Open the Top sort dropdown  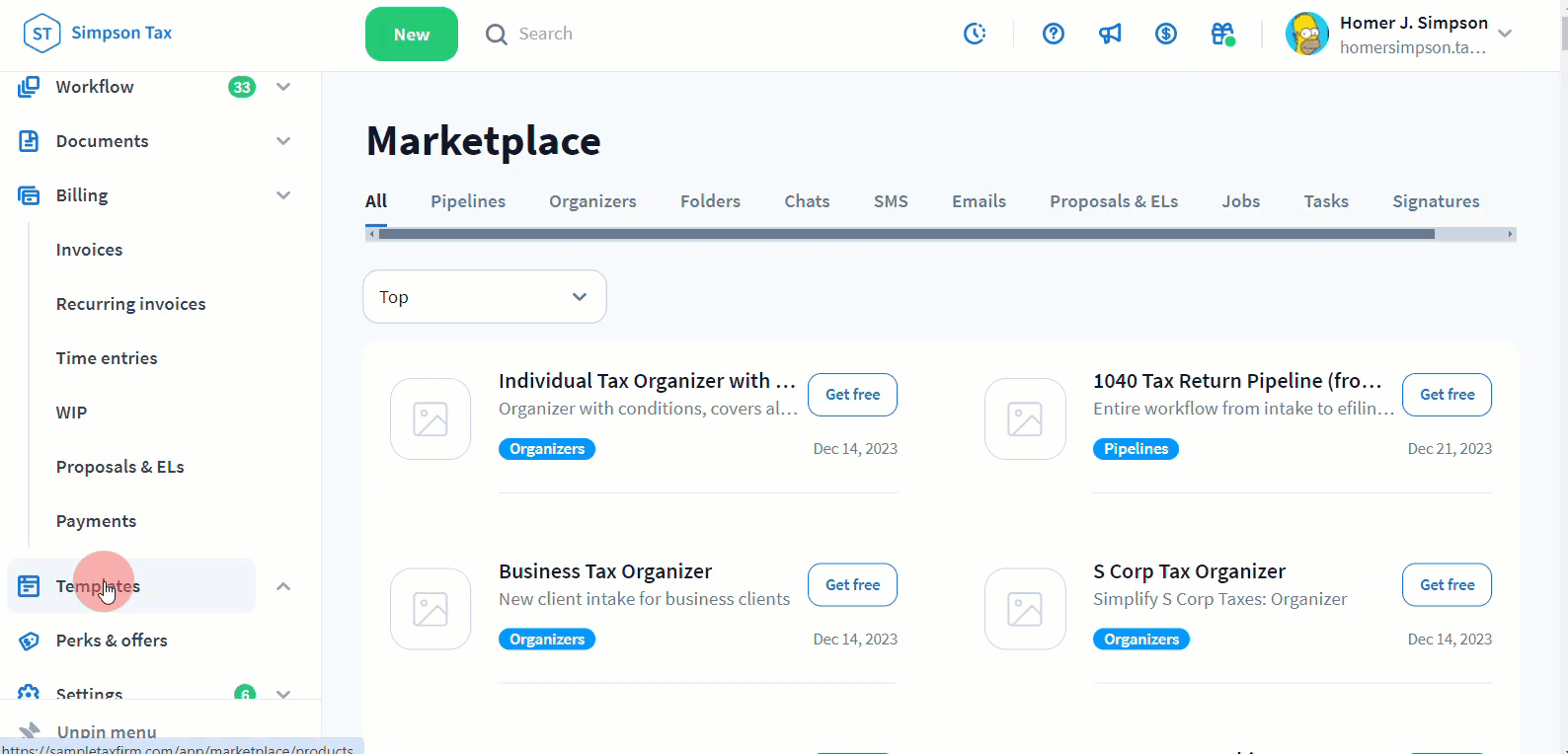[484, 297]
